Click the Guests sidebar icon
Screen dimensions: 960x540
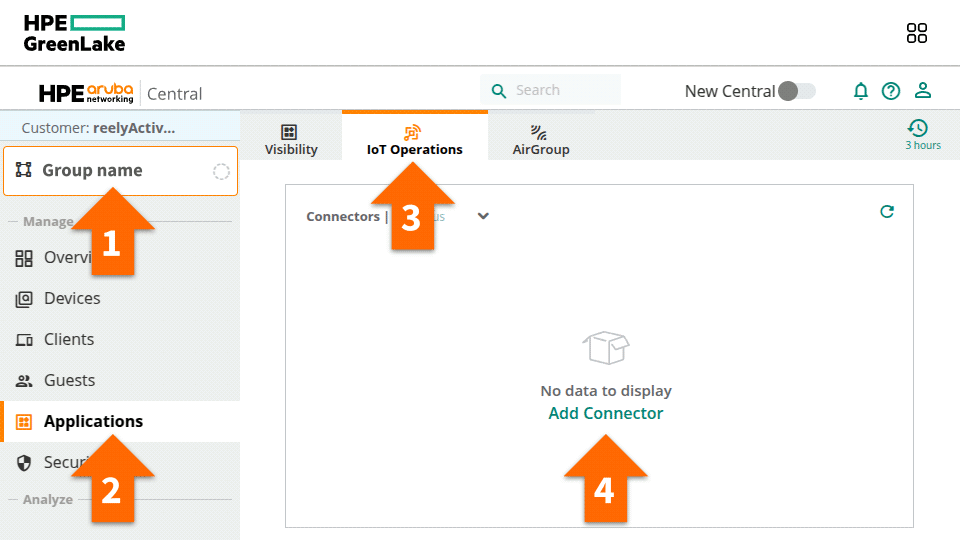(x=24, y=381)
